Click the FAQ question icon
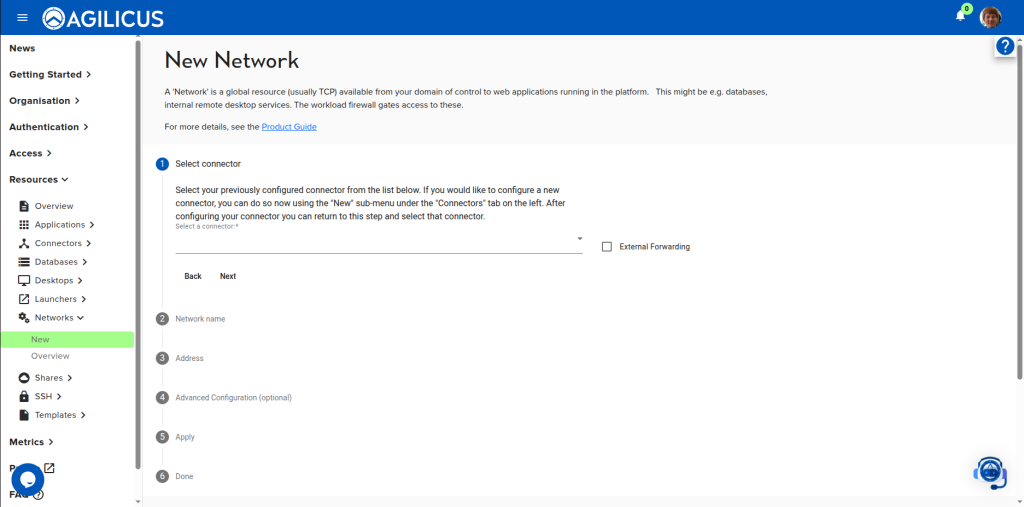Viewport: 1024px width, 507px height. (x=39, y=495)
